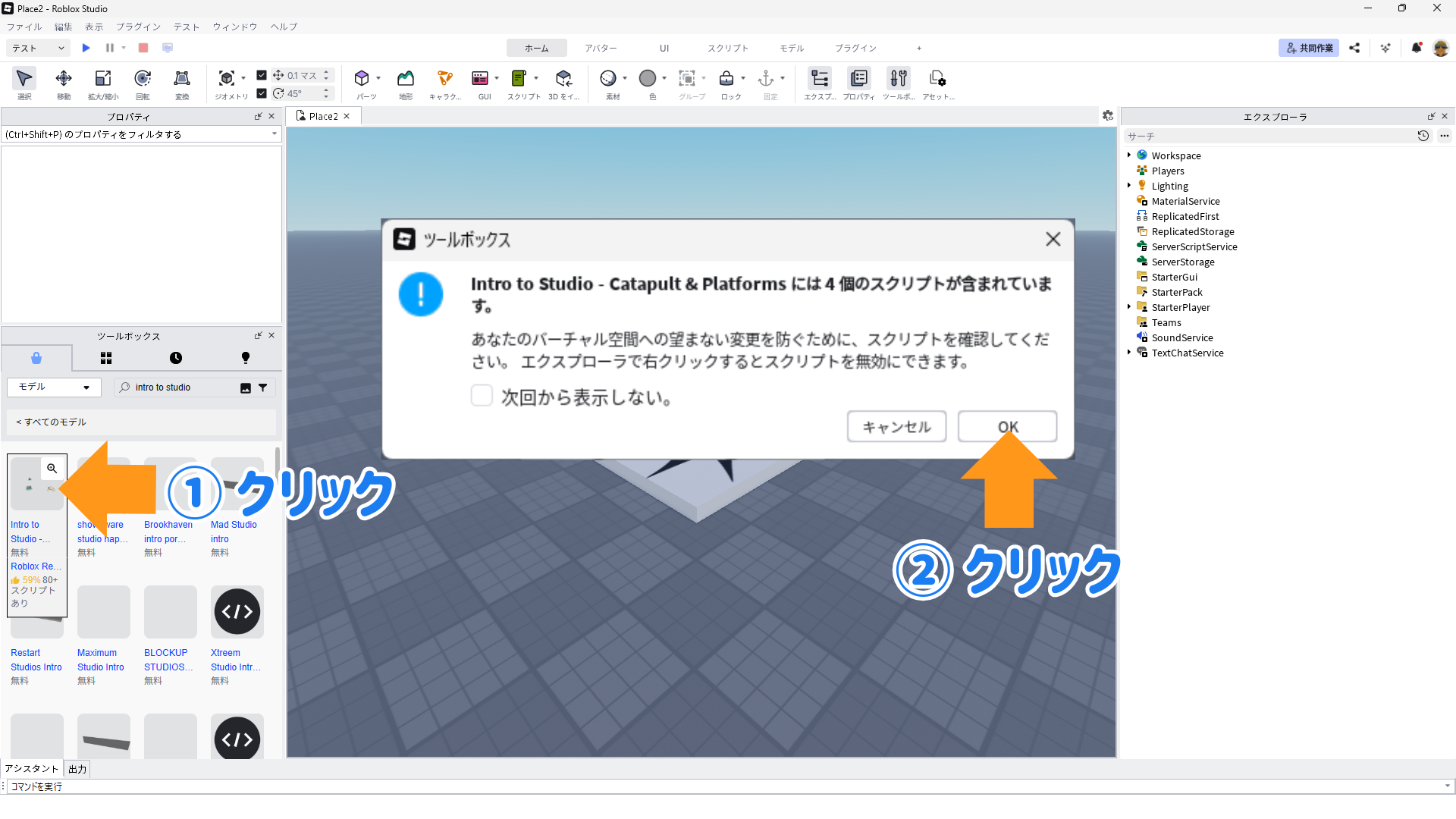Open the ファイル menu

(x=24, y=27)
